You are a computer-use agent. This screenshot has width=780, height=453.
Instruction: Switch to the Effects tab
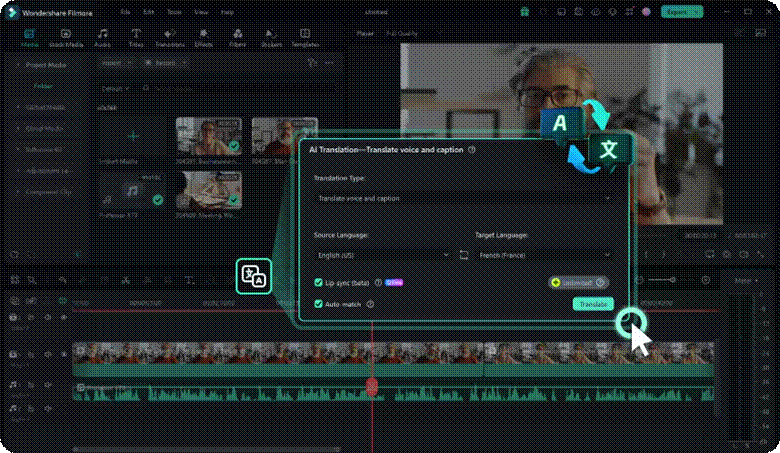click(203, 38)
